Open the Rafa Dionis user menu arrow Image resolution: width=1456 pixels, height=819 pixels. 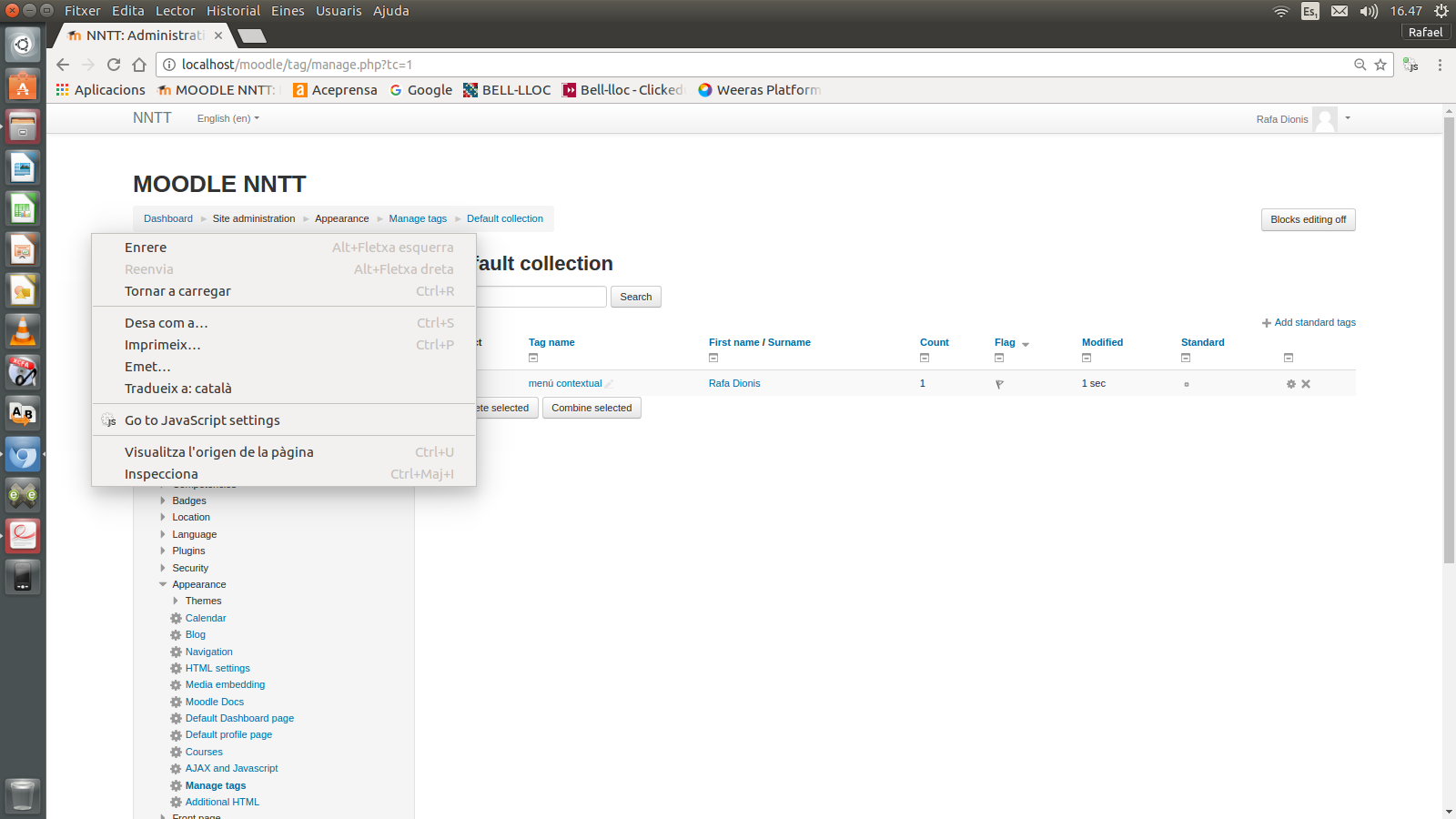[x=1348, y=118]
